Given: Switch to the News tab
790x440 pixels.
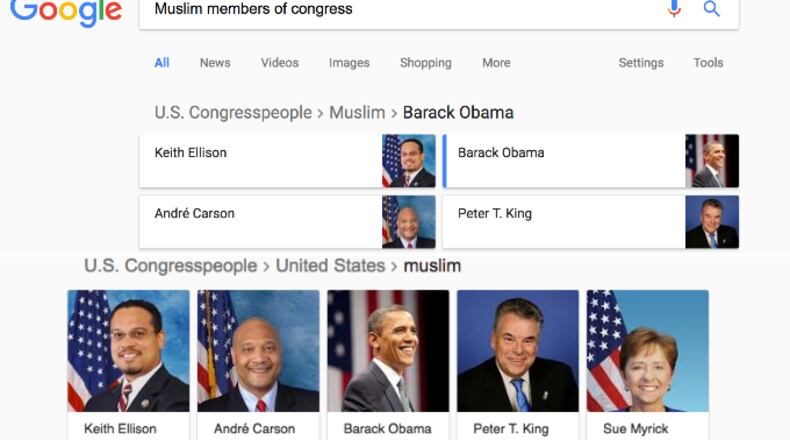Looking at the screenshot, I should tap(215, 63).
